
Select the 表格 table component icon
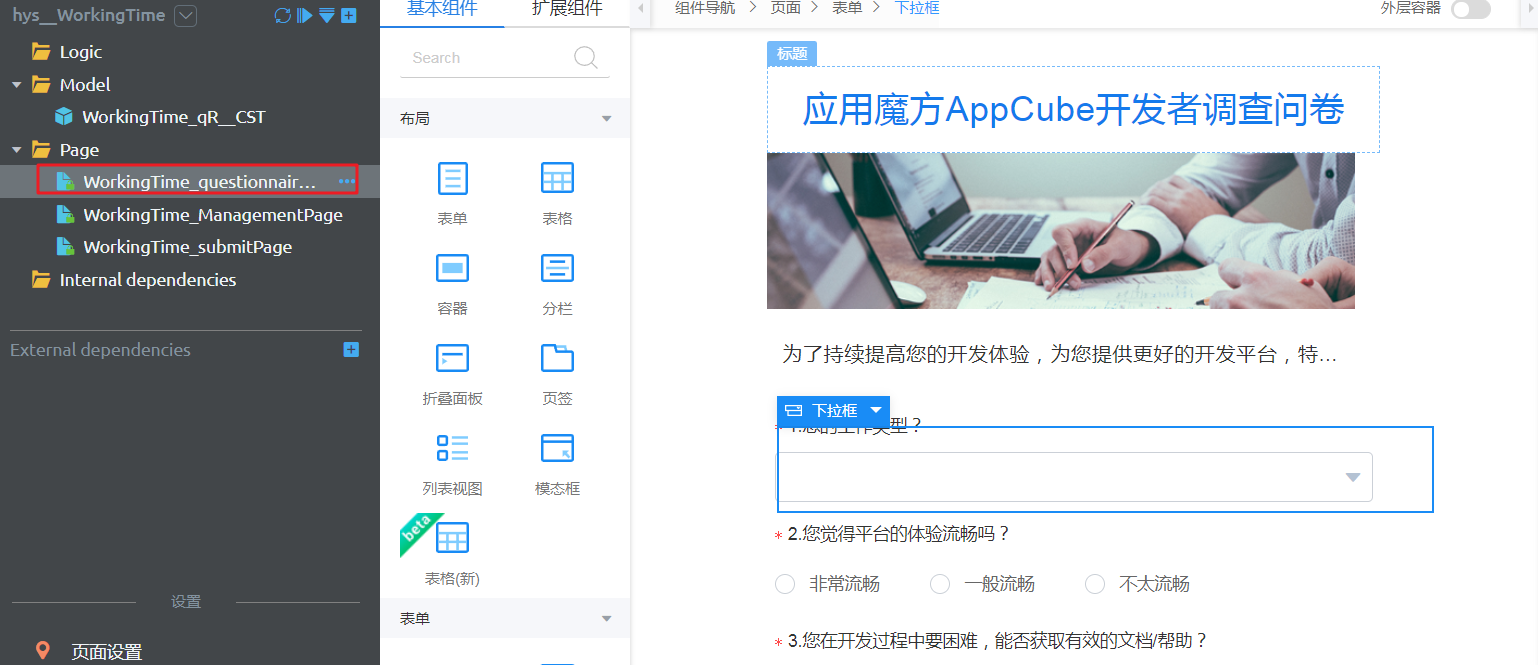(558, 178)
